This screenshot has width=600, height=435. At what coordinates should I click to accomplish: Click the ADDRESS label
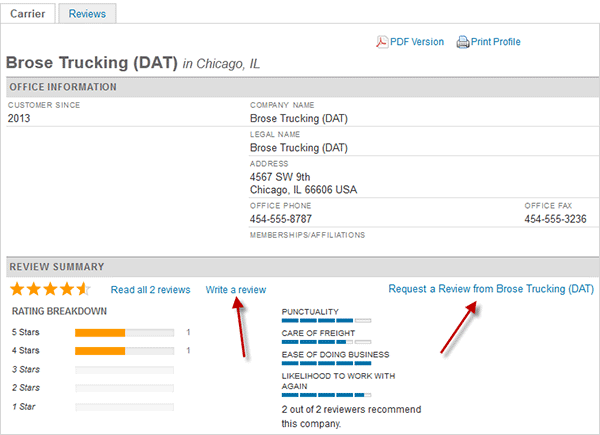point(269,164)
